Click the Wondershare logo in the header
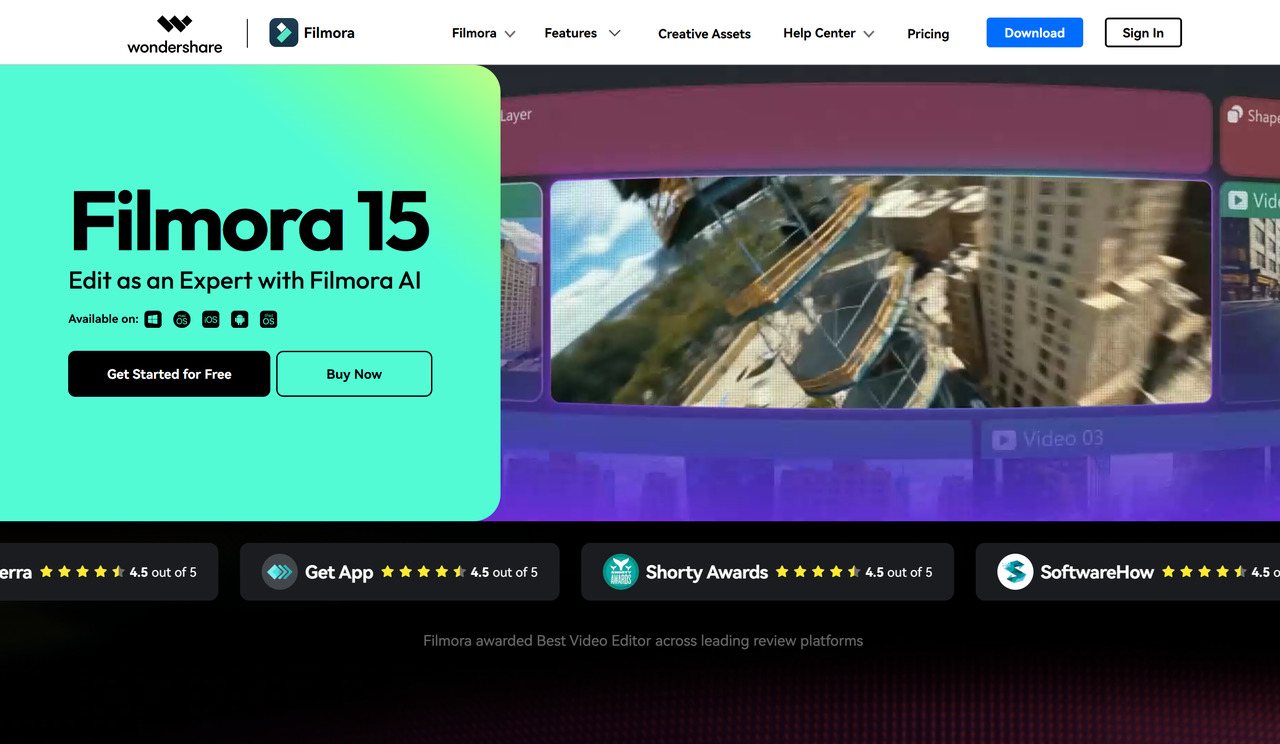This screenshot has height=744, width=1280. pyautogui.click(x=175, y=34)
